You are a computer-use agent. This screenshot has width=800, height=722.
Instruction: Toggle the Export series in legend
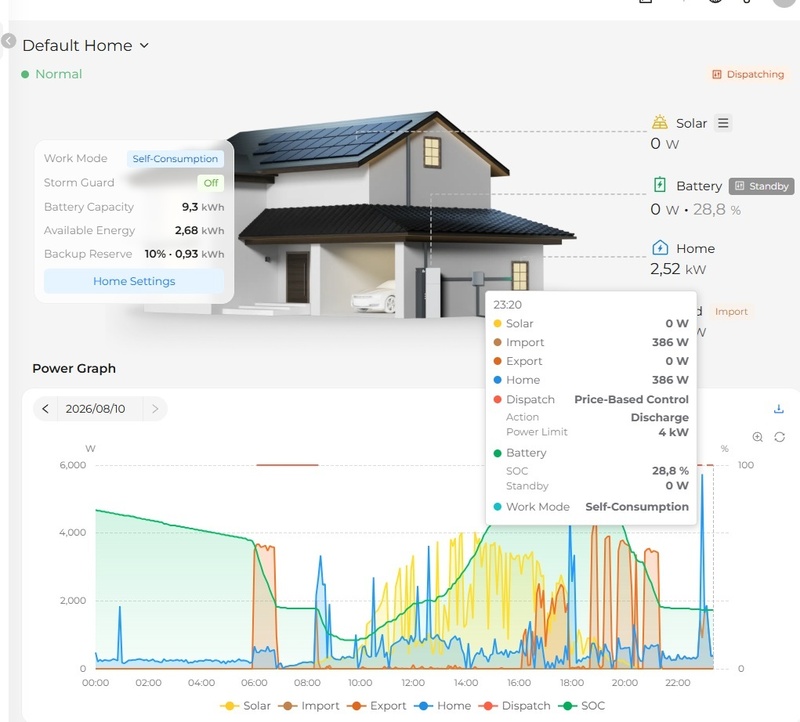377,706
